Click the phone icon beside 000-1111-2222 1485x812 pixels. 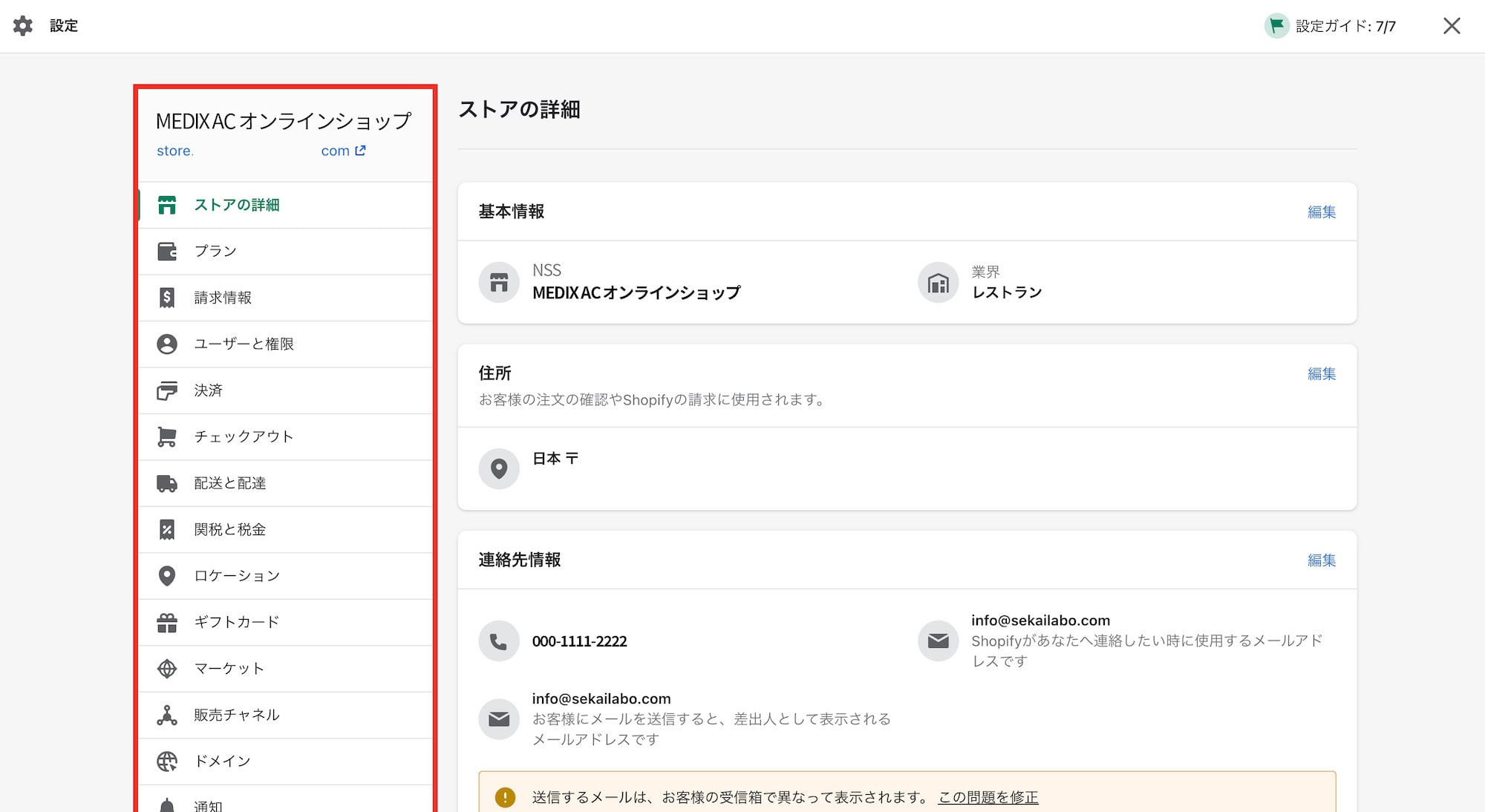(x=499, y=641)
